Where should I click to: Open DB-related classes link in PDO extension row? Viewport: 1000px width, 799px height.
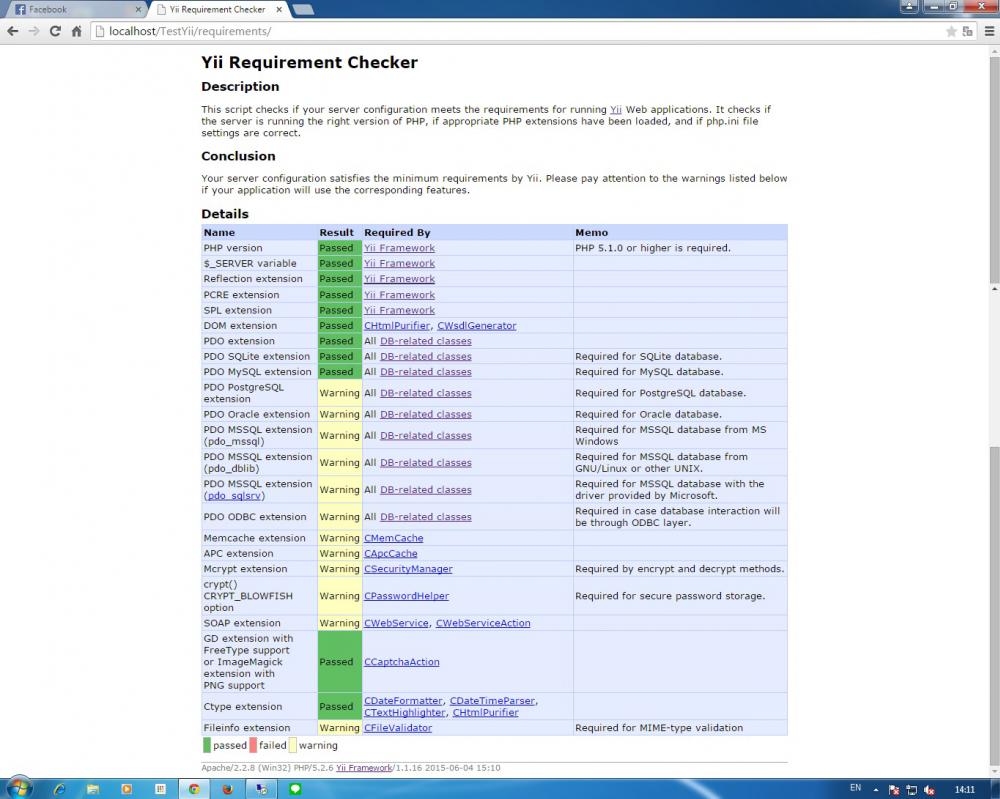point(425,341)
